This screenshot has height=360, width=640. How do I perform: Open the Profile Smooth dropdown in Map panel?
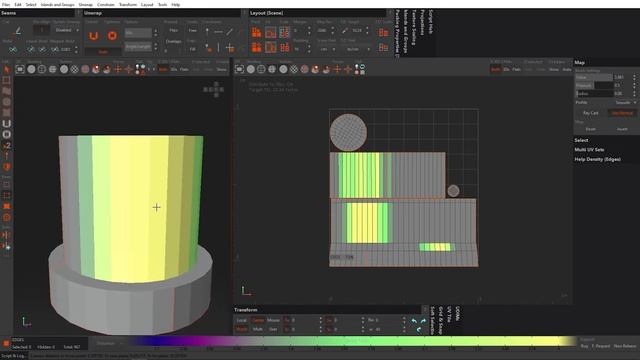click(x=626, y=102)
